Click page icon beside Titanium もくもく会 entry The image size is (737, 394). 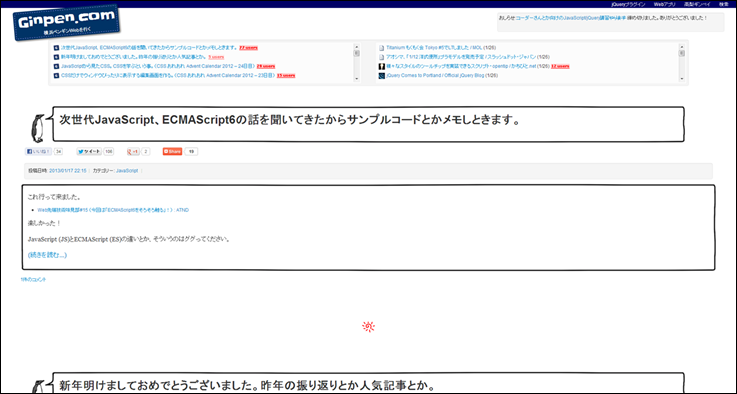point(382,47)
